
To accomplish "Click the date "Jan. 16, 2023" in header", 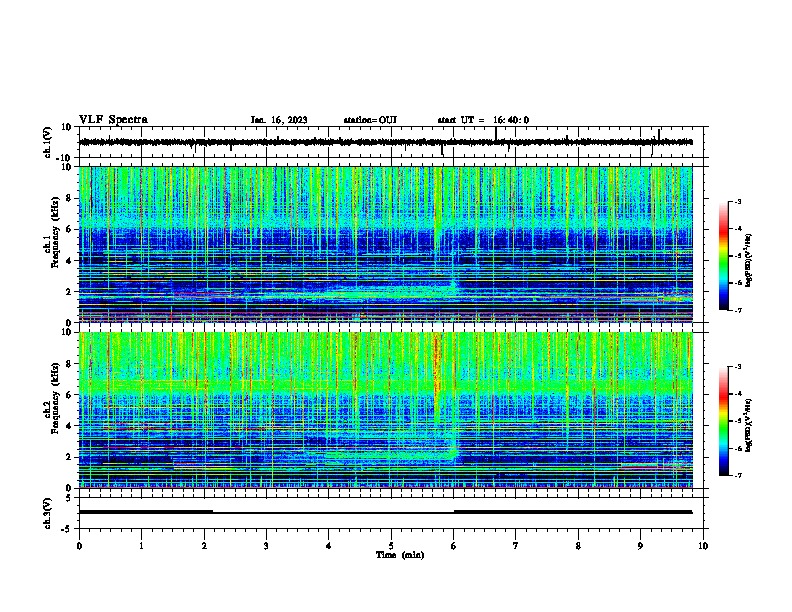I will [279, 120].
